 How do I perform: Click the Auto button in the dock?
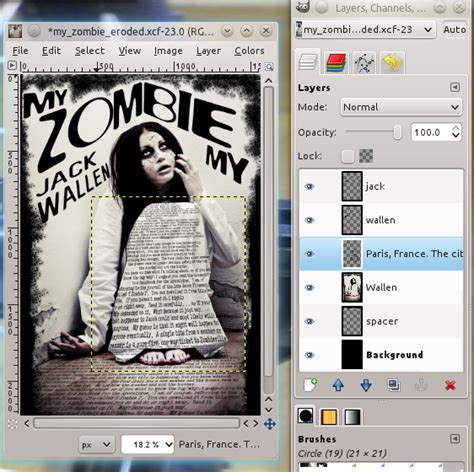tap(454, 30)
